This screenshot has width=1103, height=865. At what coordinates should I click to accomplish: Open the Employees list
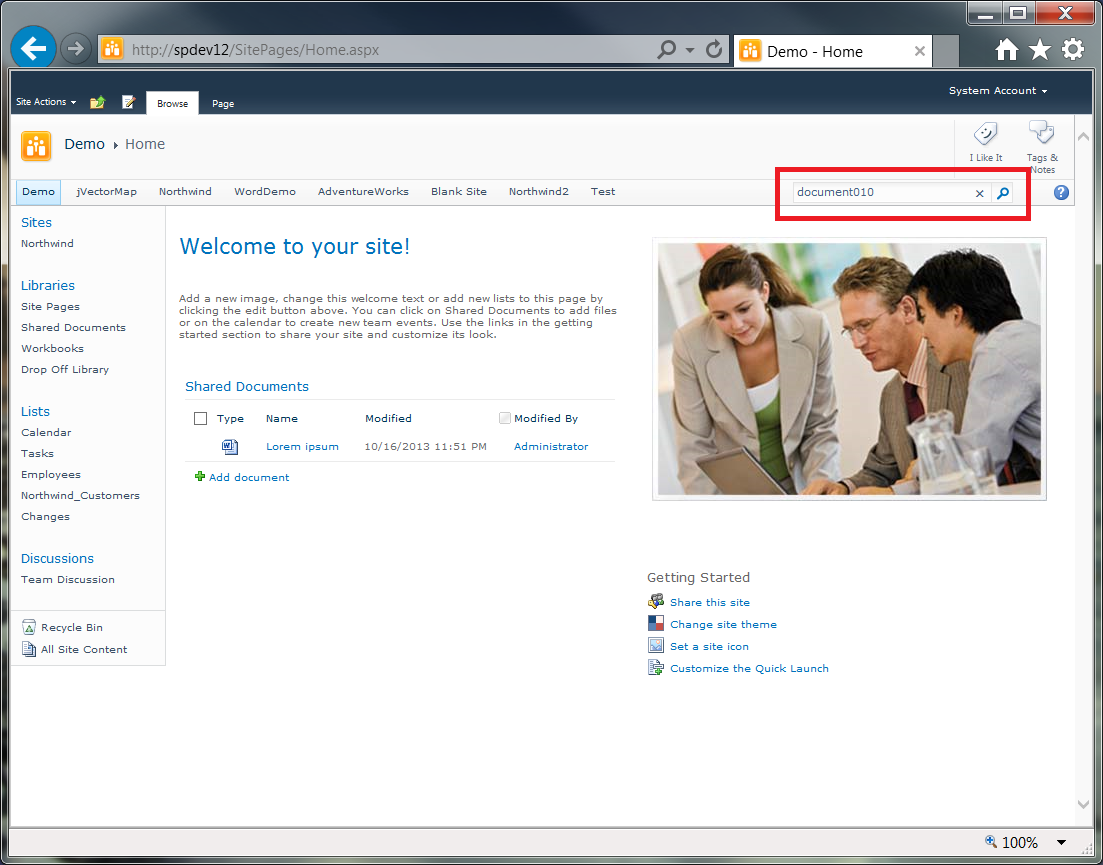51,475
